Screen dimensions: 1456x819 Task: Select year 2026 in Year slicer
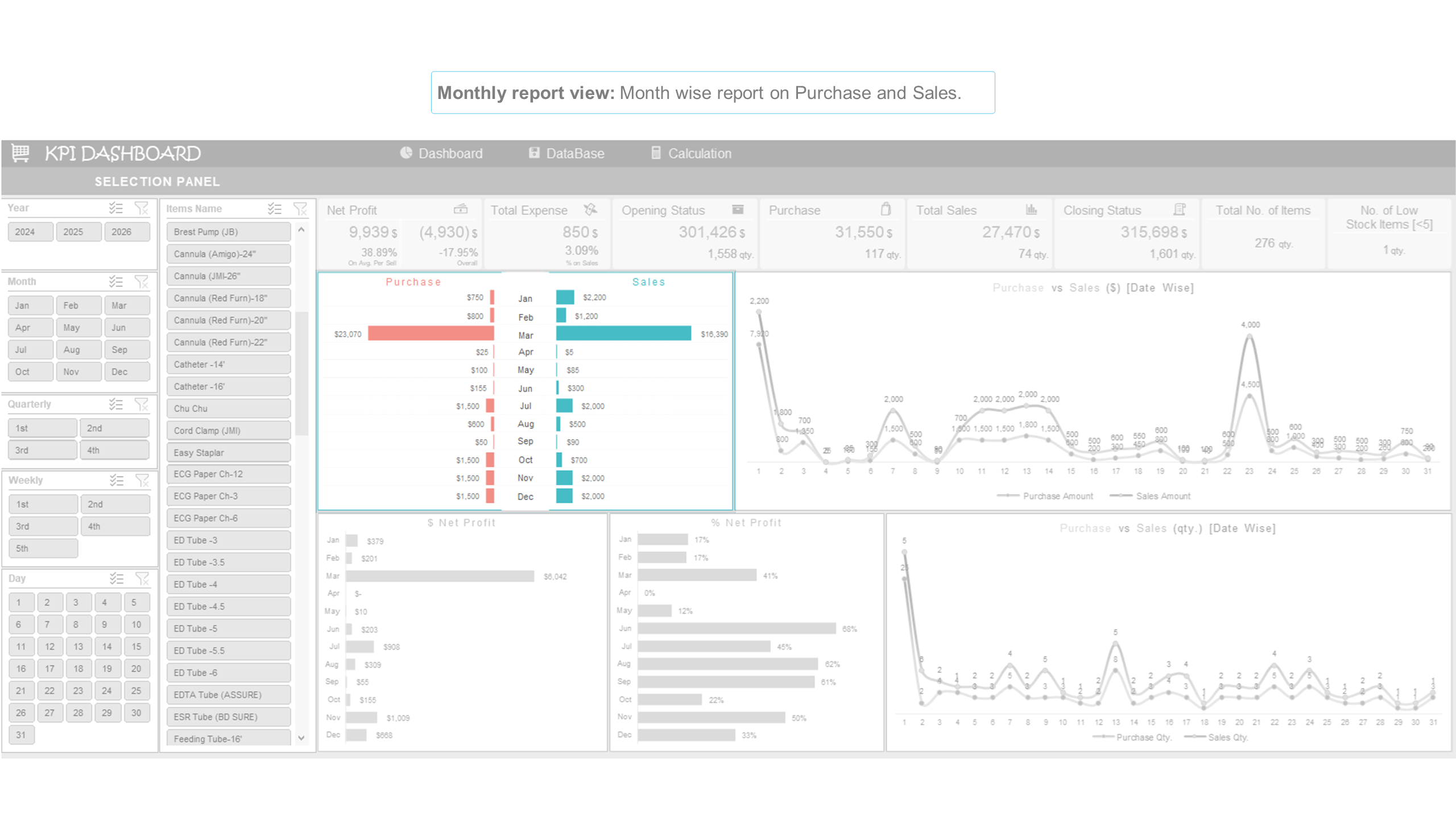[x=127, y=232]
